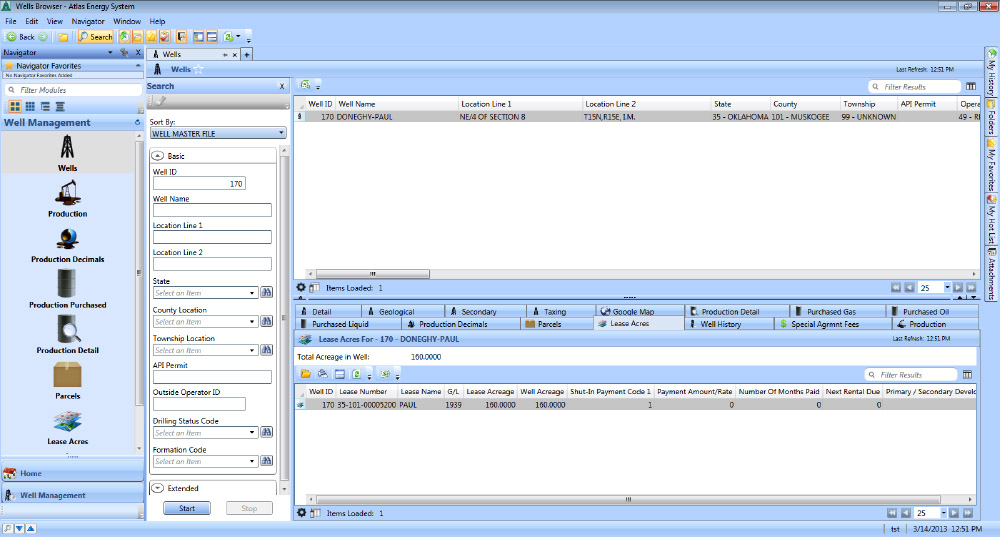Click the column chooser icon above wells grid
Viewport: 1000px width, 537px height.
pyautogui.click(x=971, y=86)
